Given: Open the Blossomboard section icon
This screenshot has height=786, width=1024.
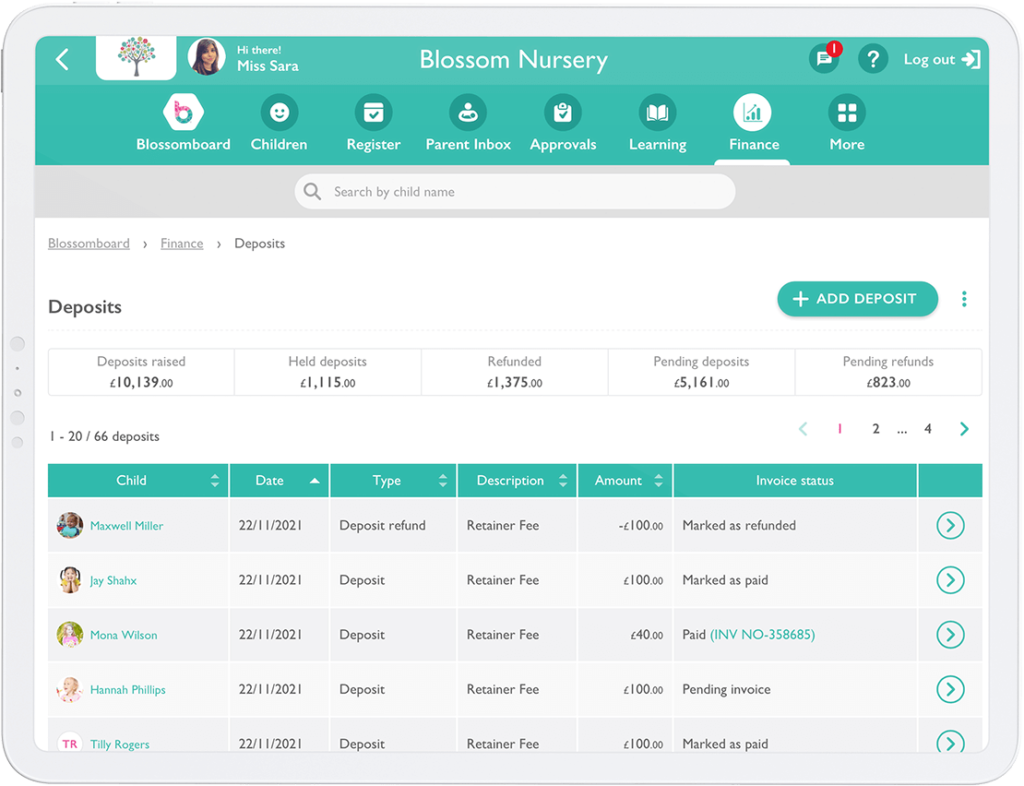Looking at the screenshot, I should 183,113.
